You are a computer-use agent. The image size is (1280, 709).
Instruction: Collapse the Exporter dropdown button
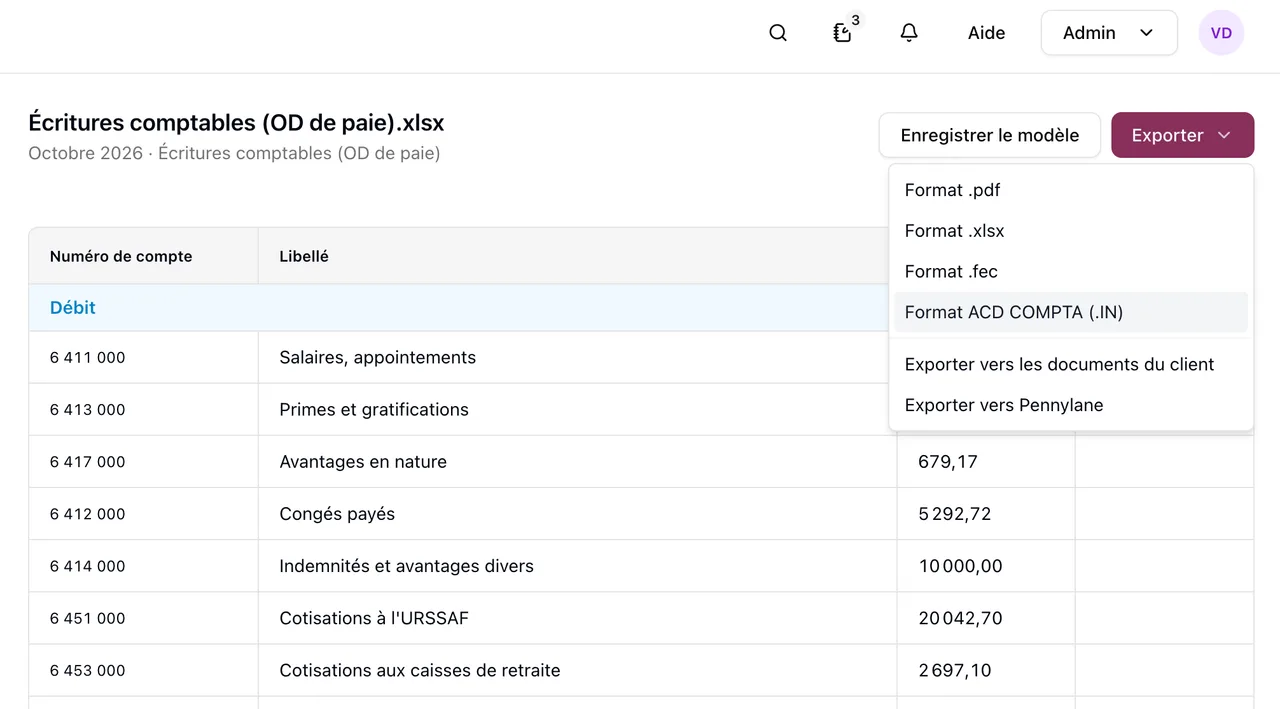pos(1182,135)
